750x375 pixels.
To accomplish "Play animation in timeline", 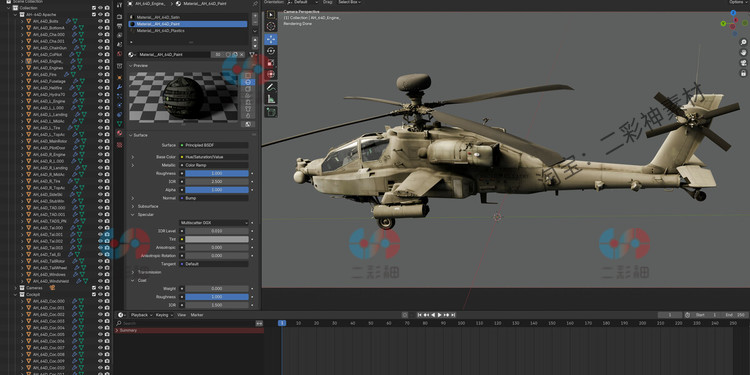I will pyautogui.click(x=440, y=315).
